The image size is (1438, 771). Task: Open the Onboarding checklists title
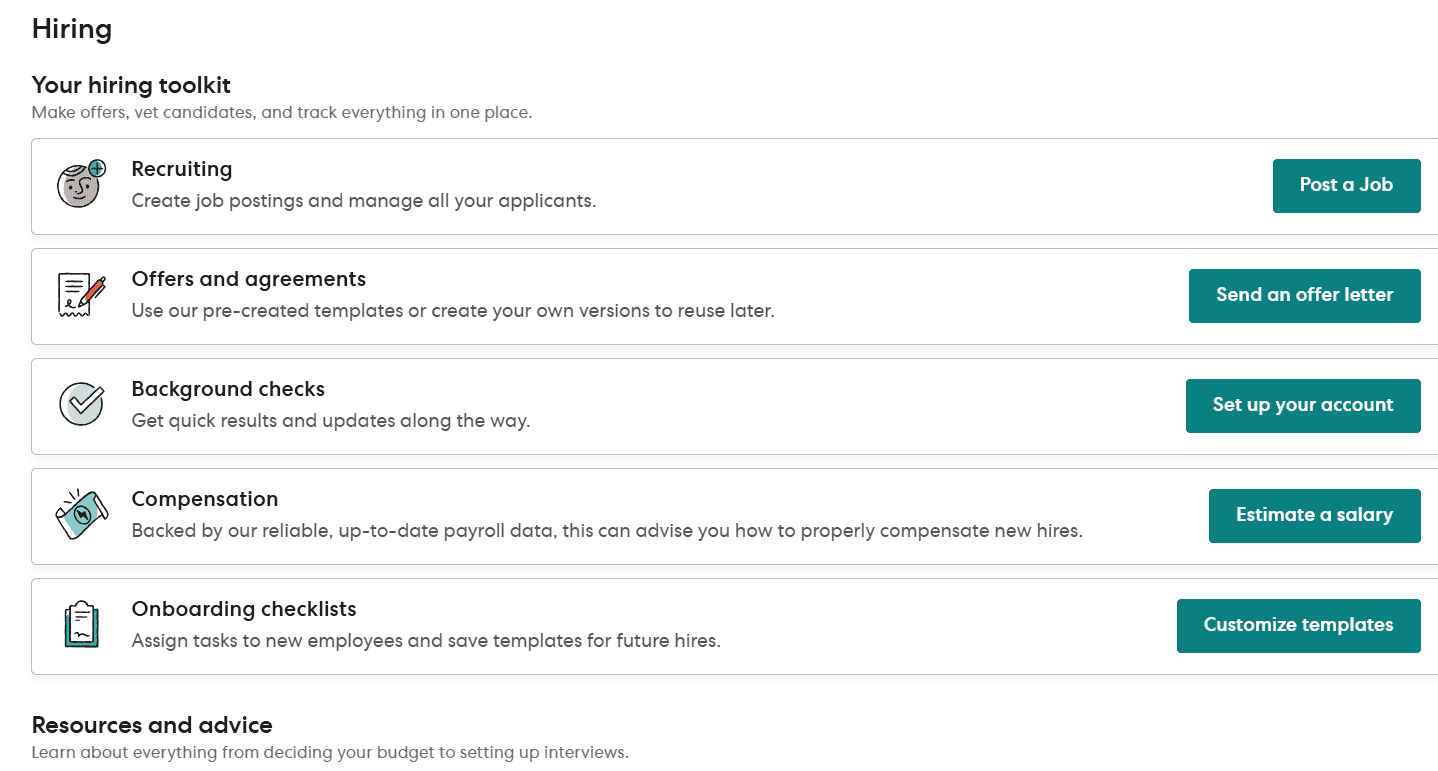tap(244, 609)
